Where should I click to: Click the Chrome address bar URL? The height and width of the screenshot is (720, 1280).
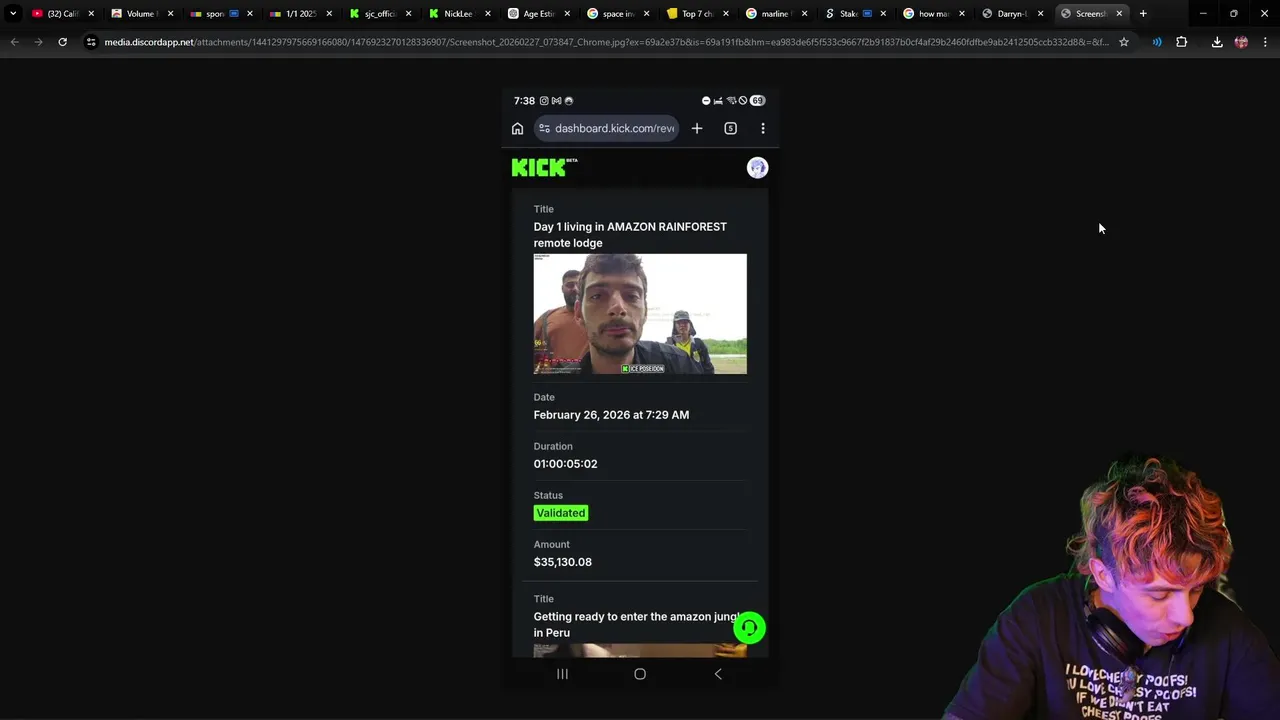click(x=606, y=42)
